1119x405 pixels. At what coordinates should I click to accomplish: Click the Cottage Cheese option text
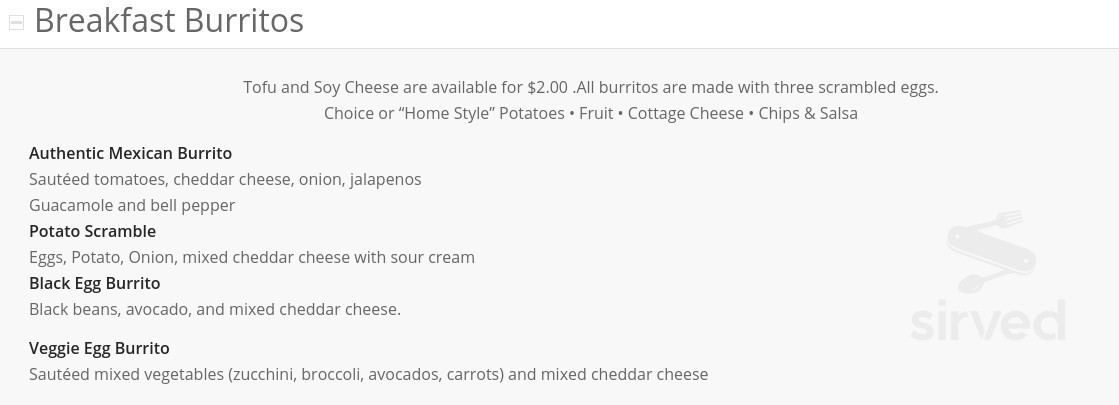tap(686, 113)
